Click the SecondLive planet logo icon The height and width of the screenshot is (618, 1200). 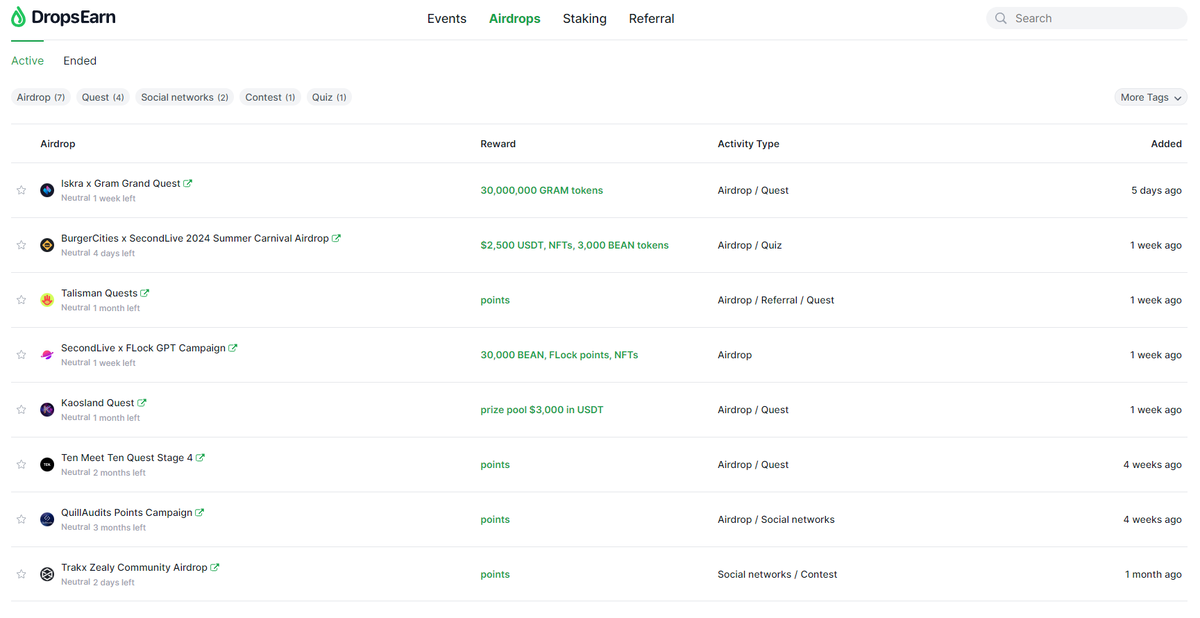pyautogui.click(x=47, y=355)
